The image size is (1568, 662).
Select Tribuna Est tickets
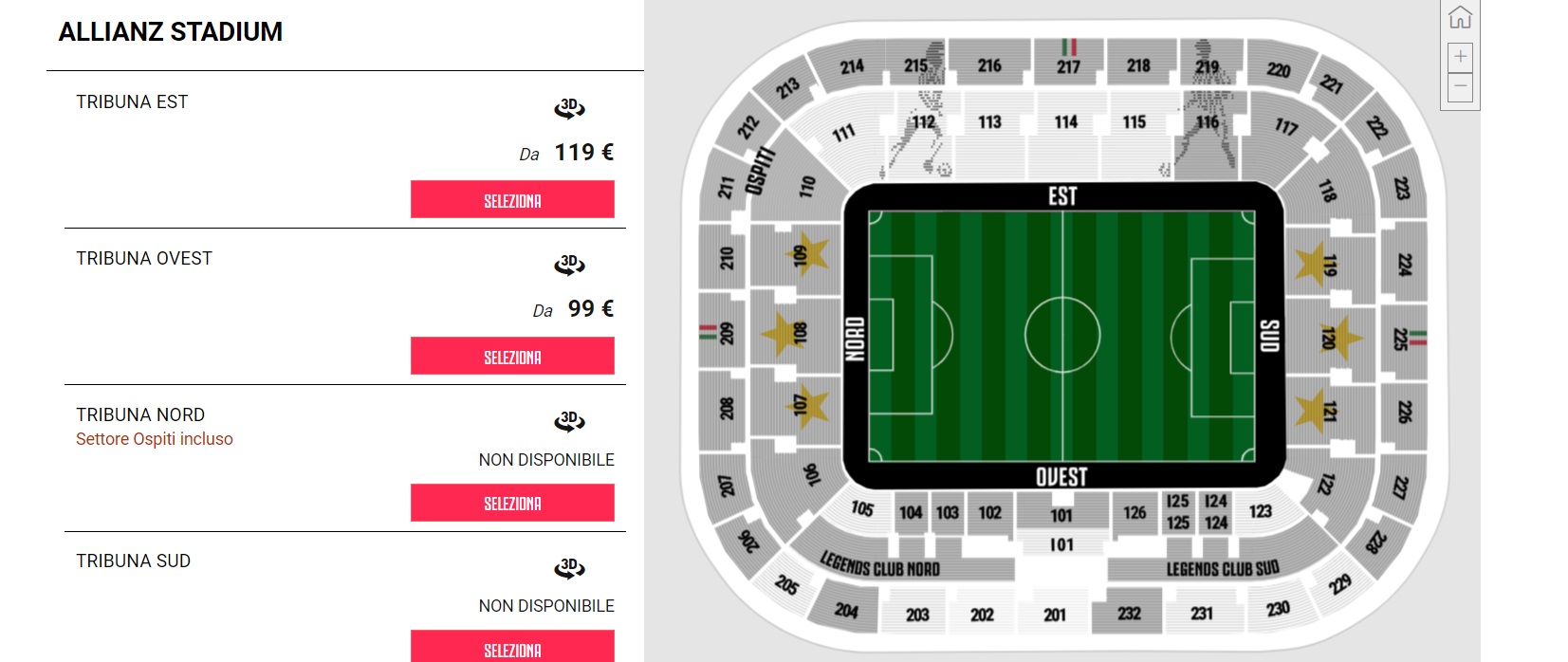[512, 200]
